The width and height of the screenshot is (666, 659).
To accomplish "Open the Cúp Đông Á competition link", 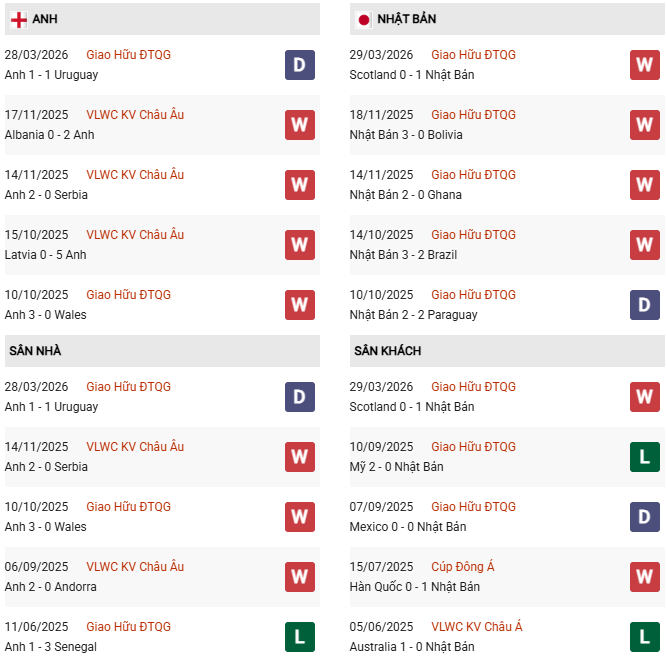I will coord(463,567).
